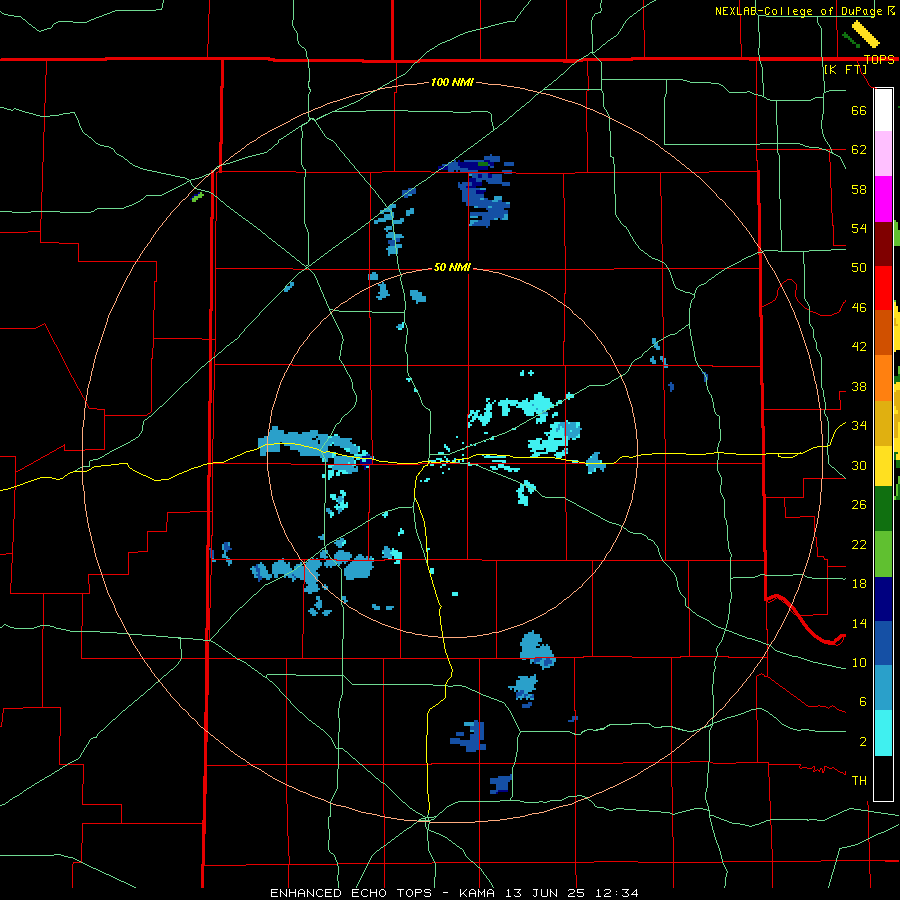This screenshot has height=900, width=900.
Task: Click the light pink legend swatch
Action: (883, 153)
